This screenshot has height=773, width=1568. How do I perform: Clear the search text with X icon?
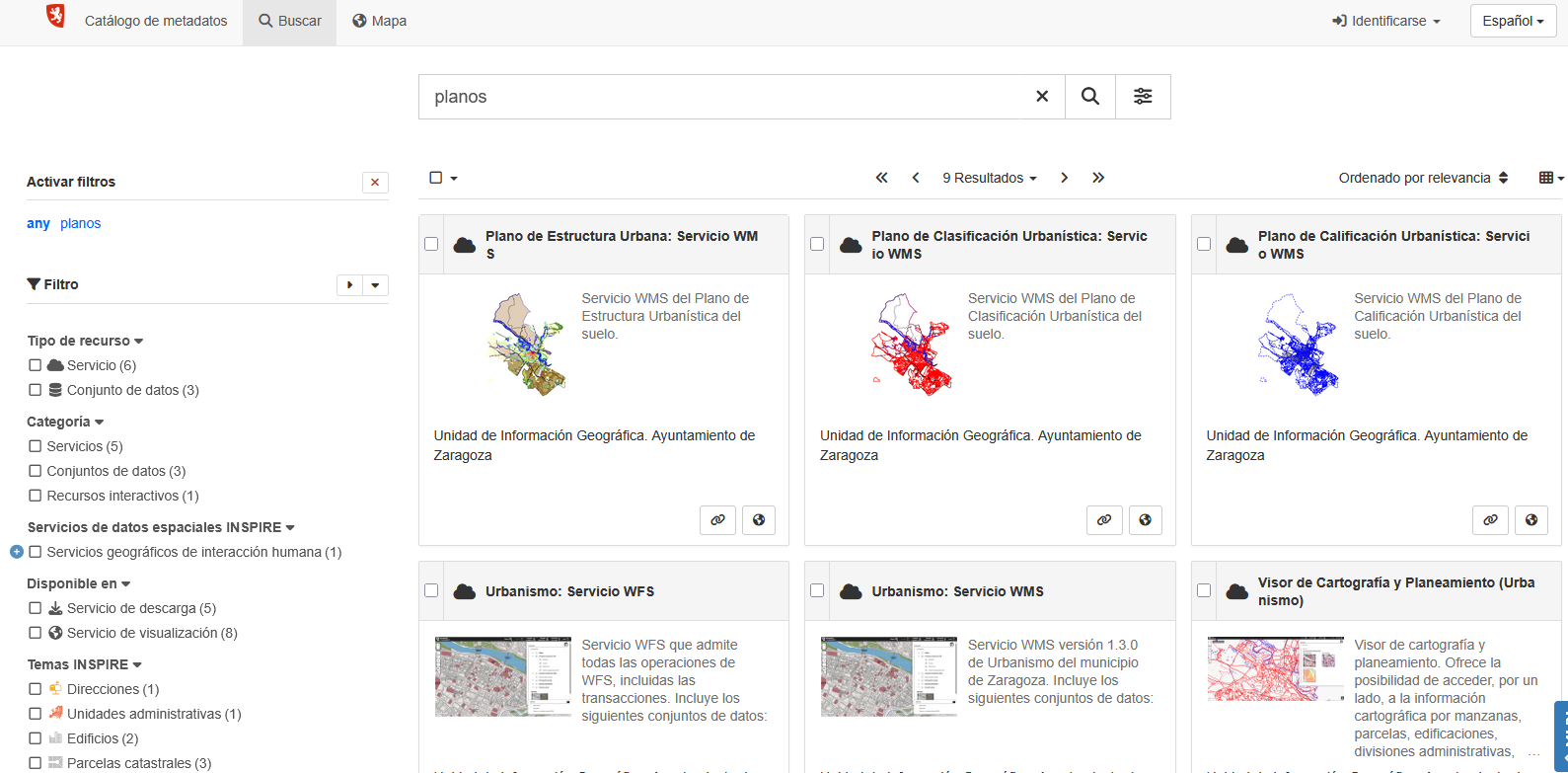click(1042, 97)
